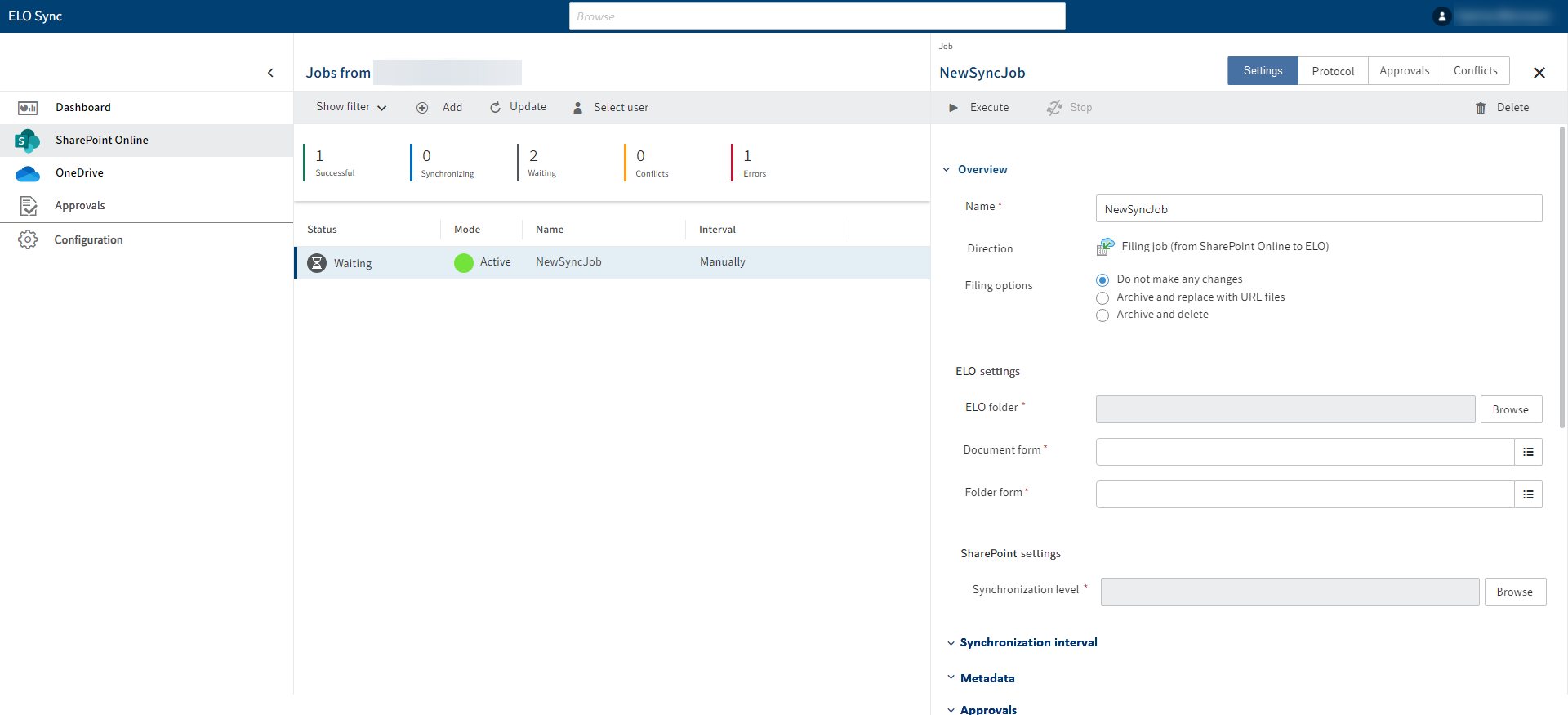Collapse the sidebar with the left chevron
This screenshot has height=715, width=1568.
point(270,73)
